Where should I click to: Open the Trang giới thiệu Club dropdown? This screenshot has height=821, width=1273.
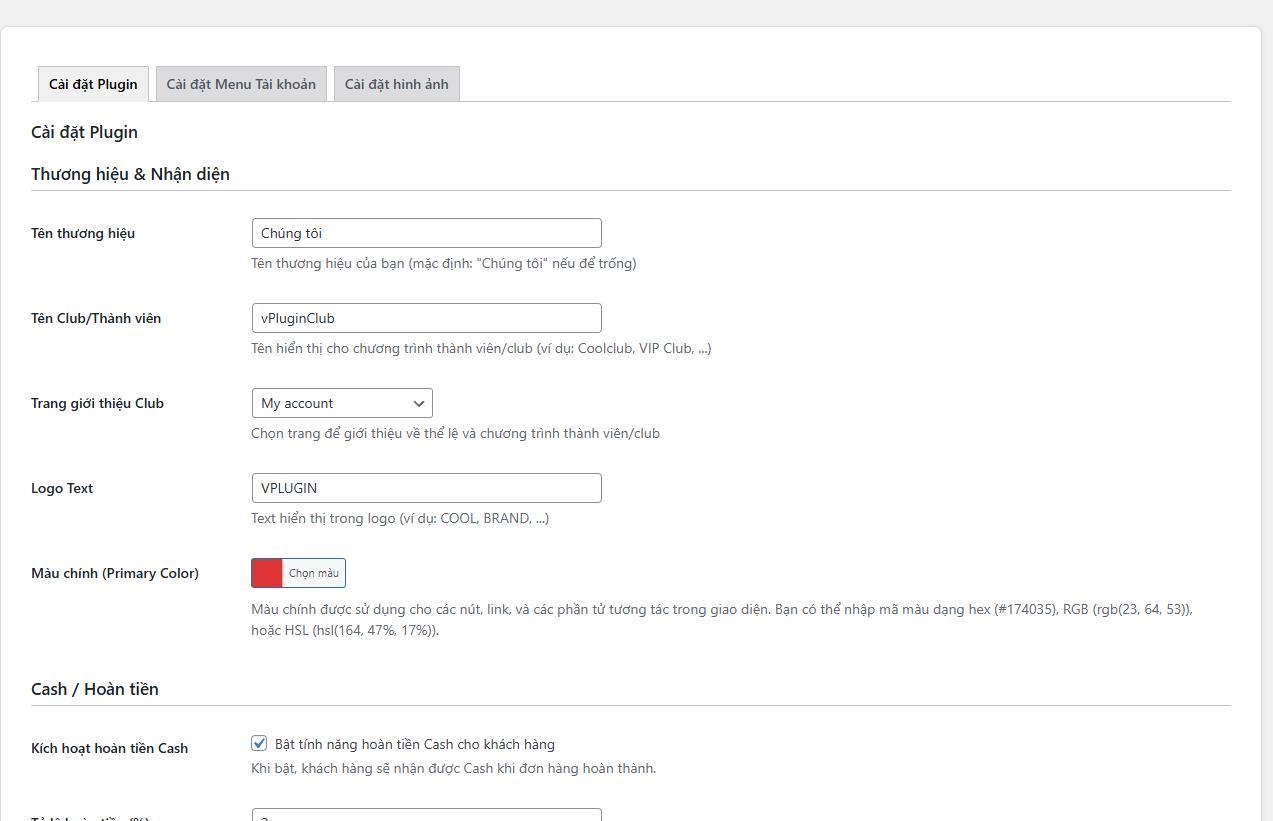point(342,403)
